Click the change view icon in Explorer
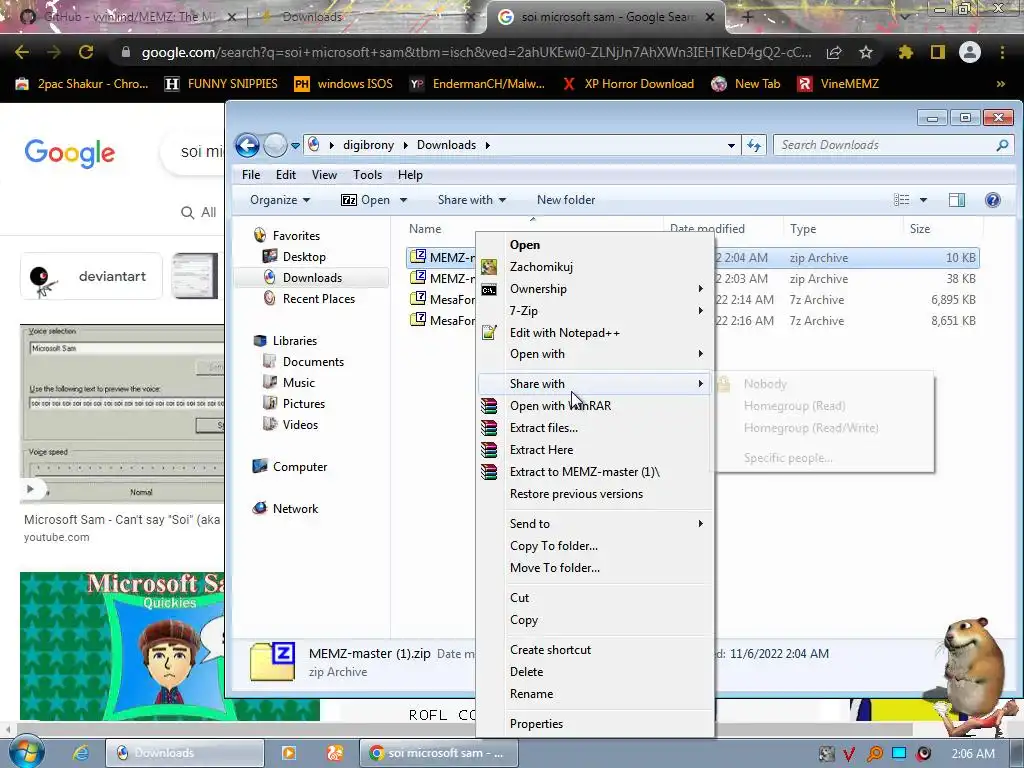The image size is (1024, 768). click(x=901, y=200)
